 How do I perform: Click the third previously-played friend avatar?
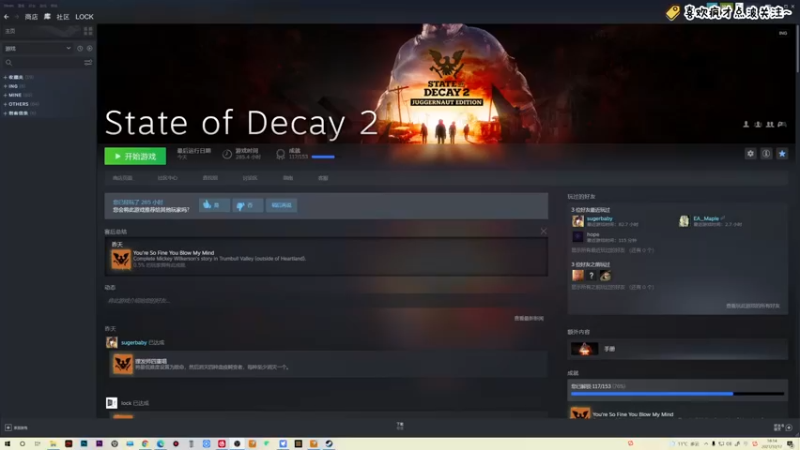[606, 276]
